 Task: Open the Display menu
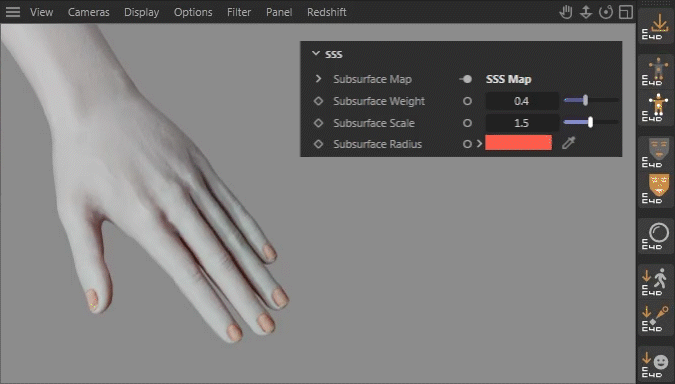click(x=142, y=12)
